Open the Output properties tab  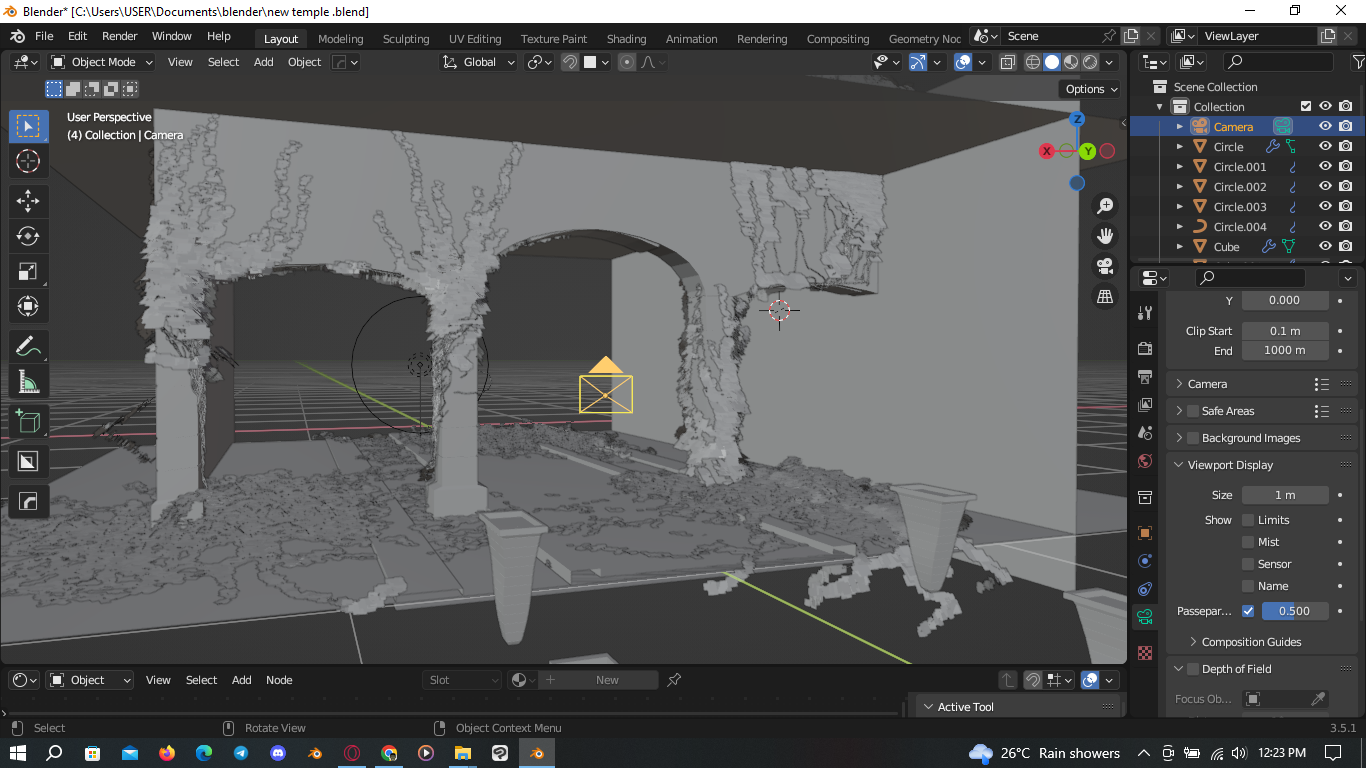click(x=1146, y=377)
